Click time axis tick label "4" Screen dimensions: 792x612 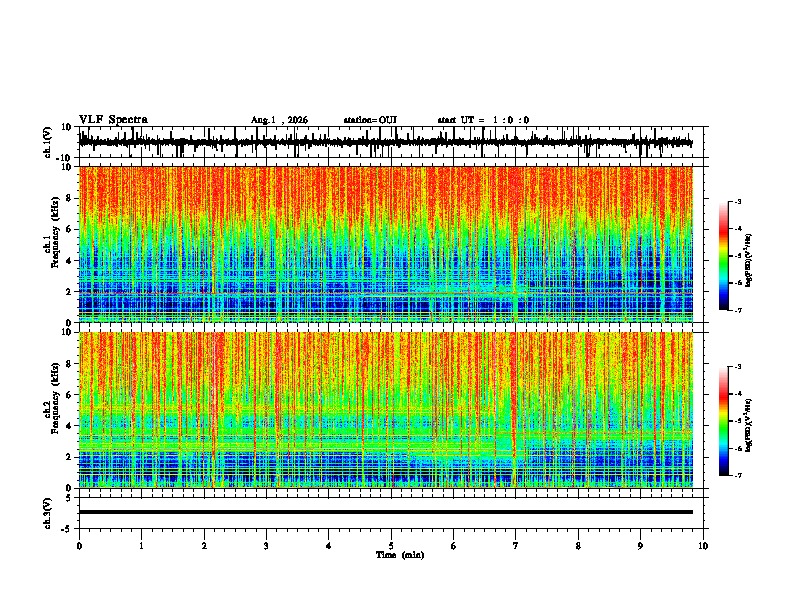pos(329,546)
